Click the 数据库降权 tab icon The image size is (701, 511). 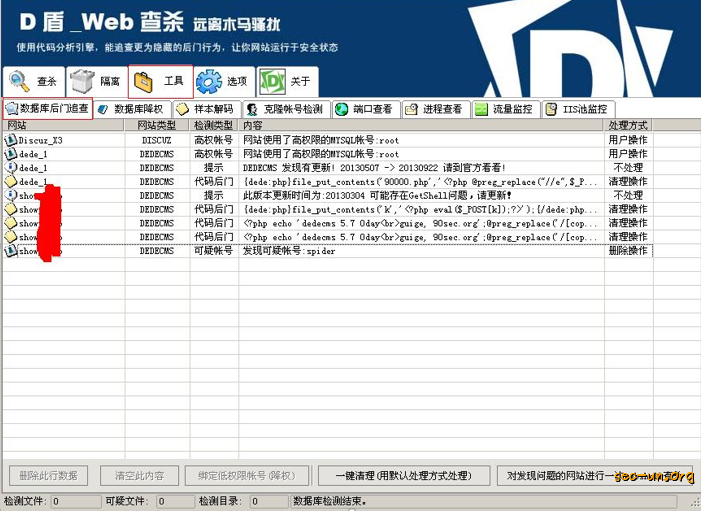[103, 110]
